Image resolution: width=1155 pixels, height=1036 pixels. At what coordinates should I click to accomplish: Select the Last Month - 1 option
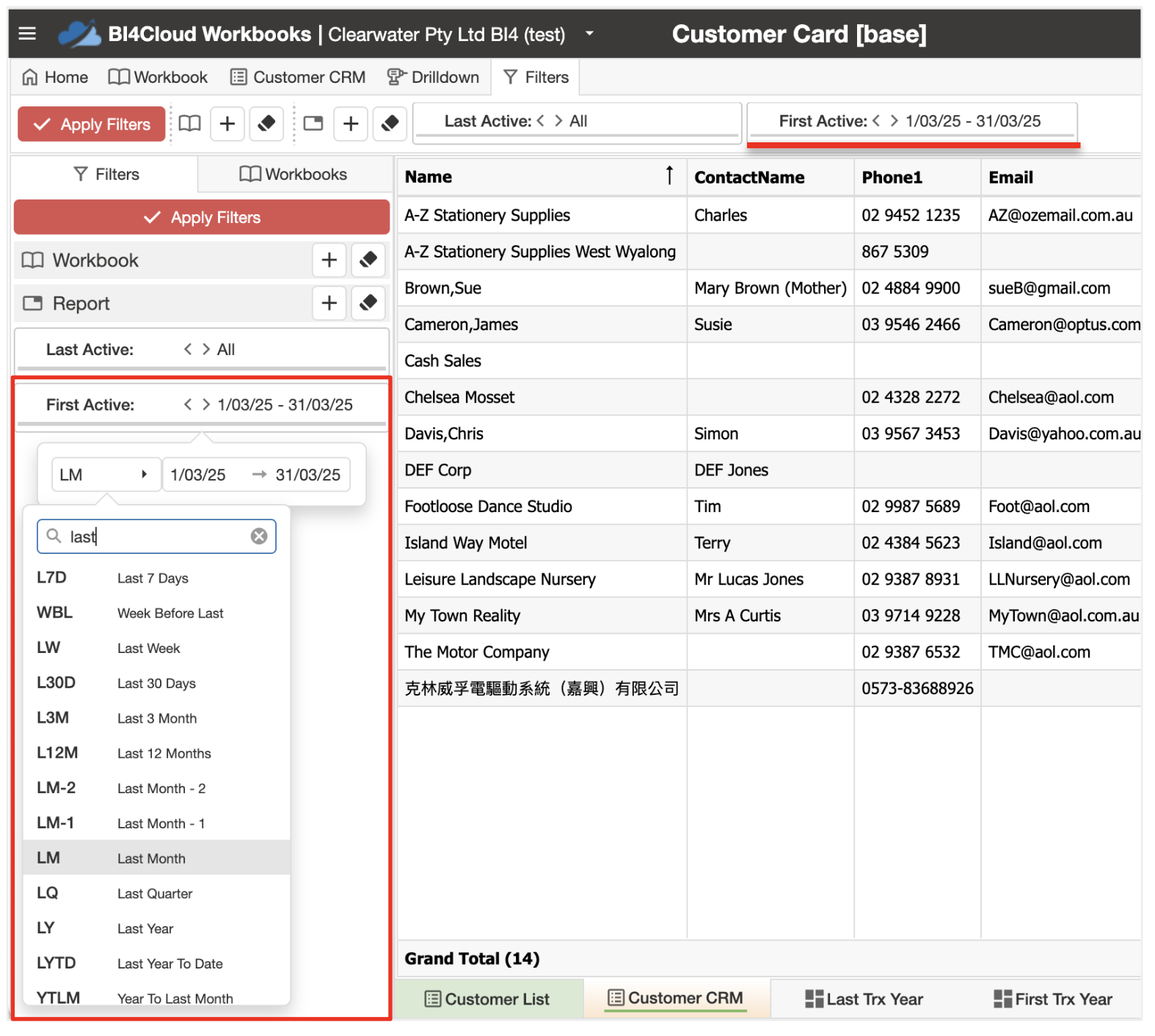(156, 823)
